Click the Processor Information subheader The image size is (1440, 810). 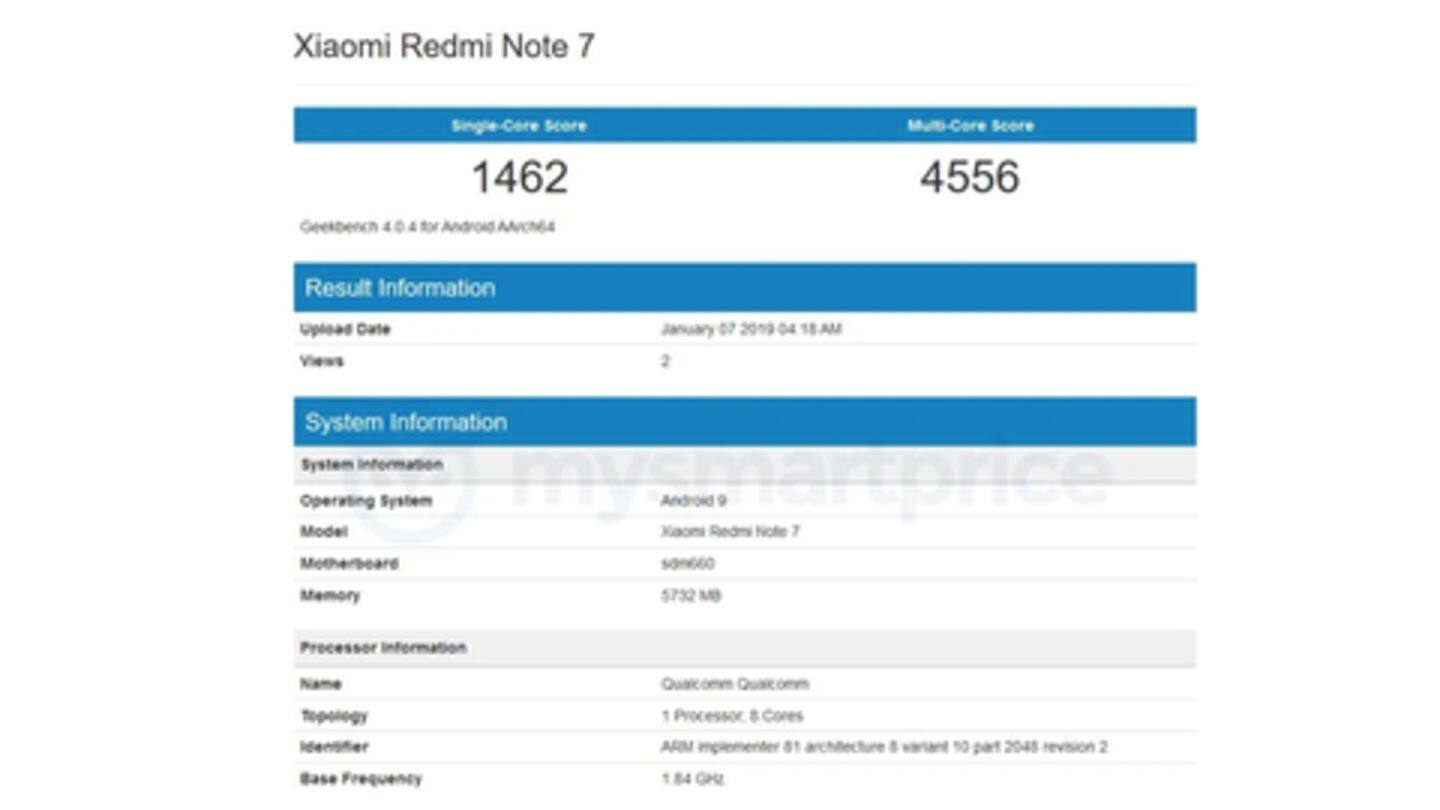(x=745, y=648)
